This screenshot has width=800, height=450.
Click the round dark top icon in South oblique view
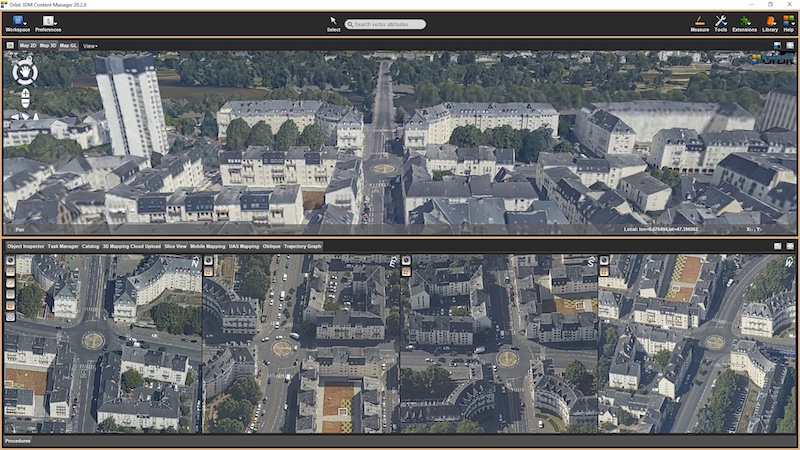pos(406,261)
